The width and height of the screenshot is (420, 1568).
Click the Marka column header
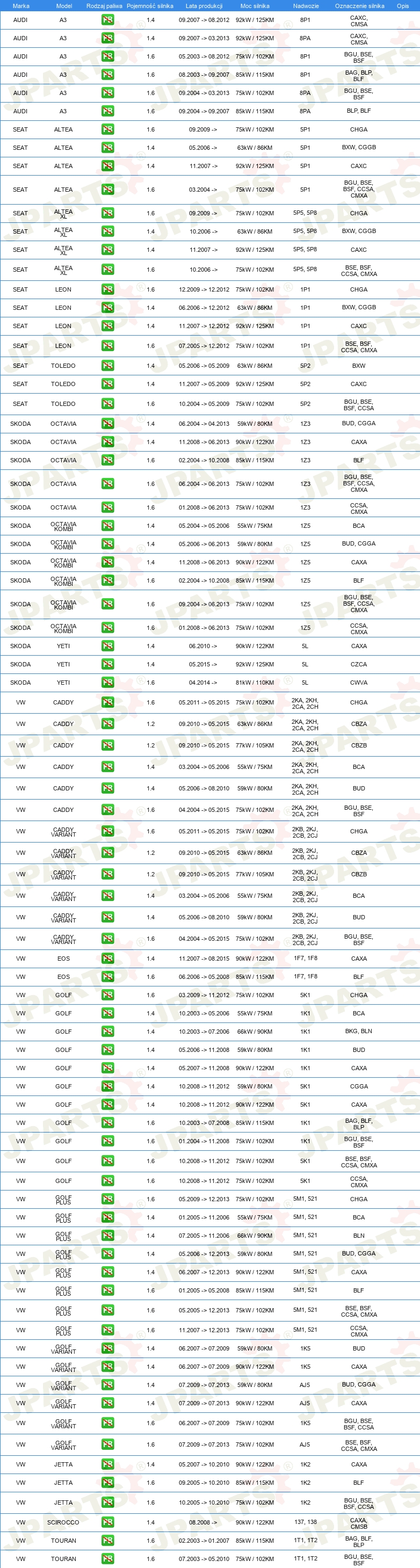[x=21, y=5]
